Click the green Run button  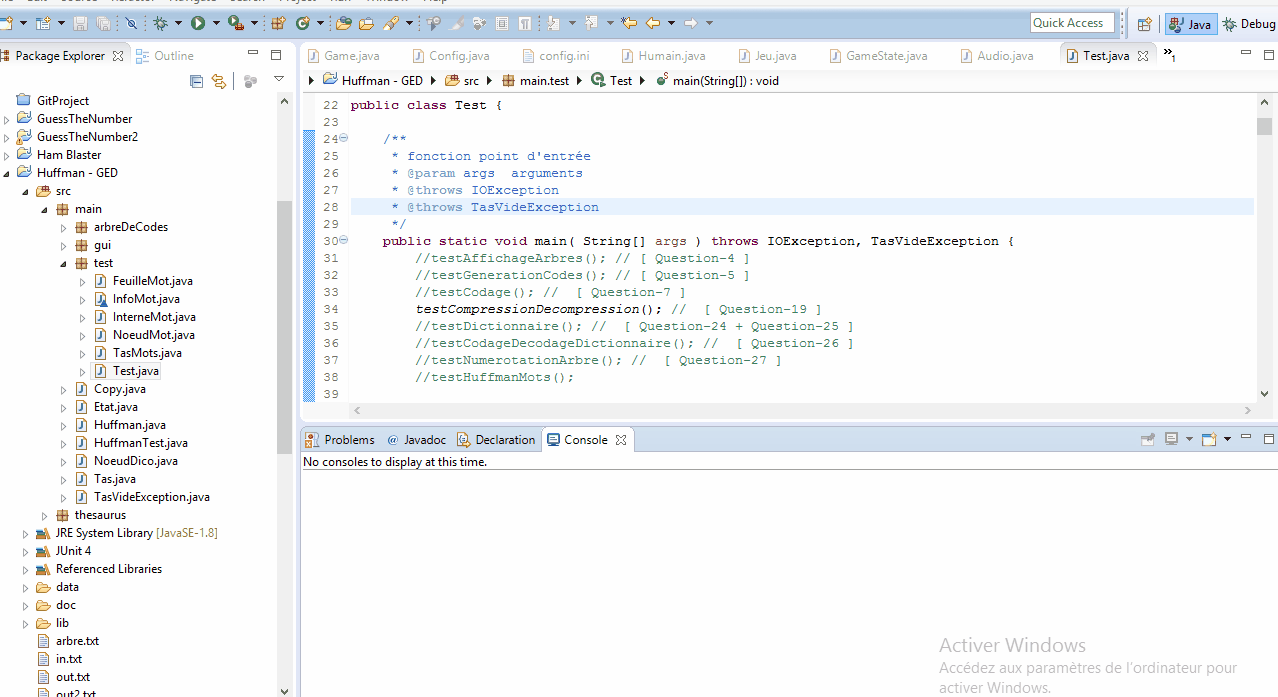pyautogui.click(x=197, y=22)
